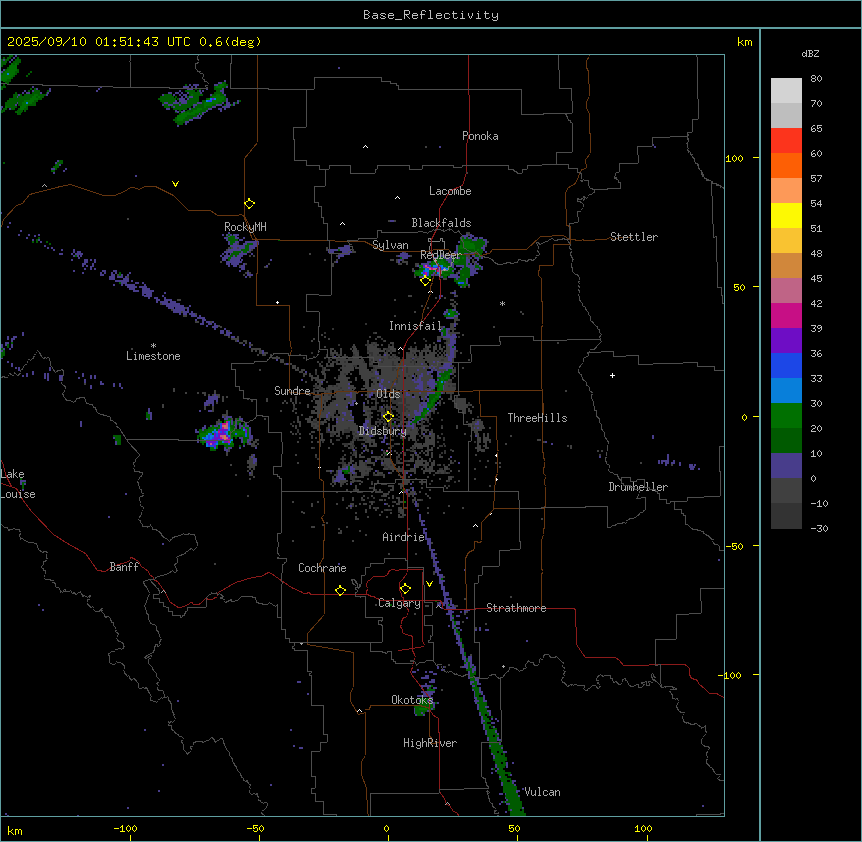Click the yellow diamond marker near RockyMH
The height and width of the screenshot is (842, 862).
coord(250,204)
